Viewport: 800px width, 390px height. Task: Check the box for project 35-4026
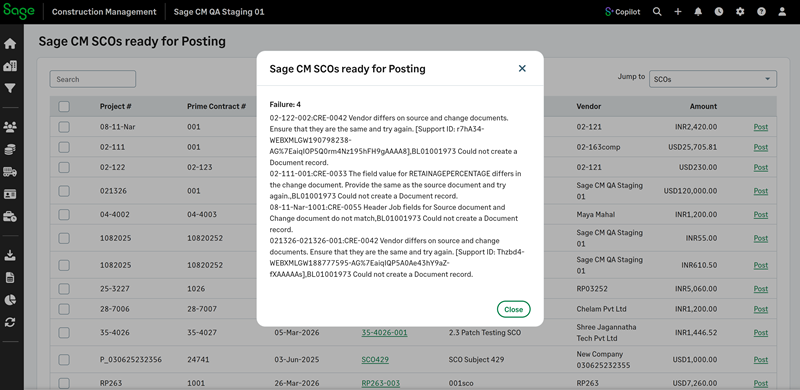pos(64,333)
